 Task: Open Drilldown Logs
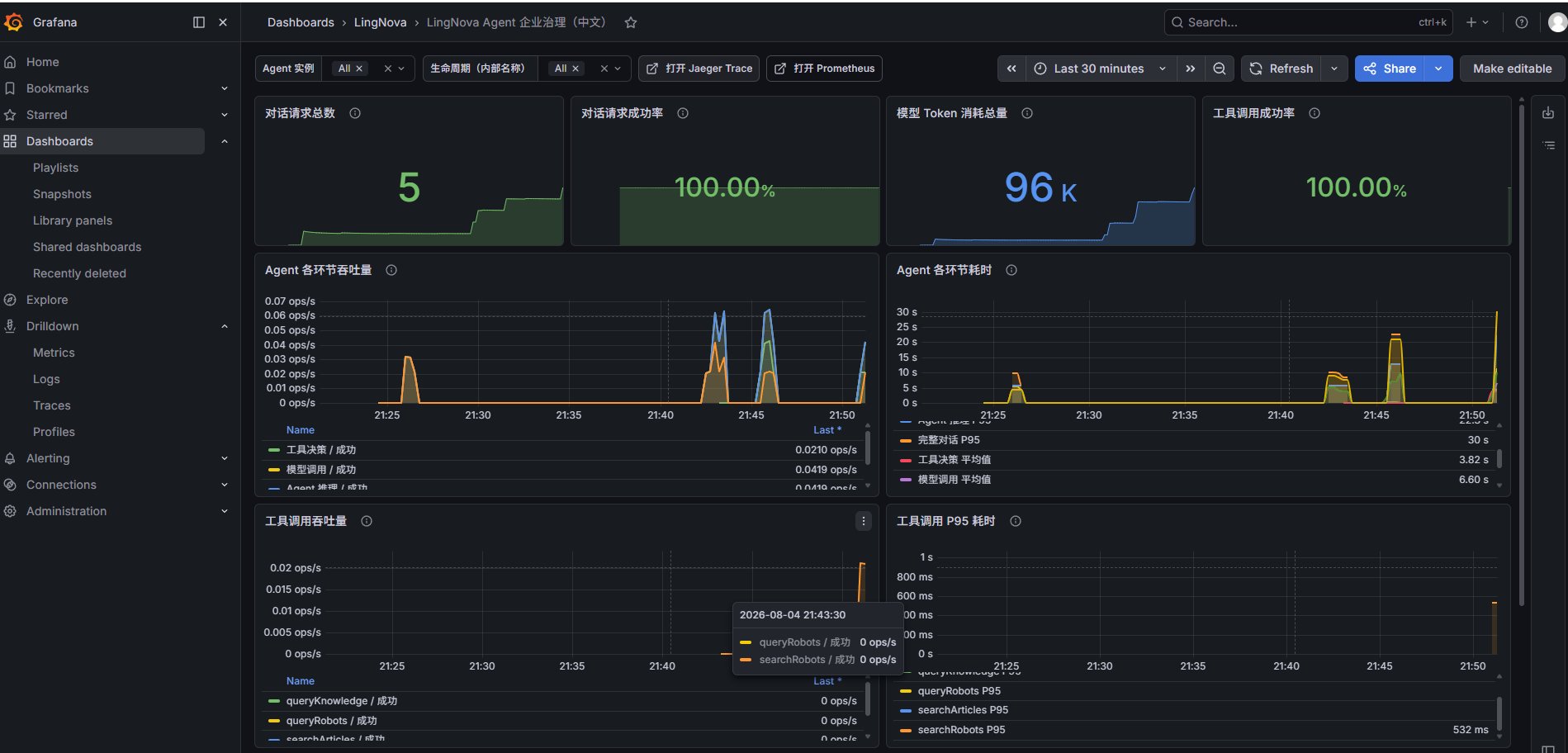coord(46,379)
